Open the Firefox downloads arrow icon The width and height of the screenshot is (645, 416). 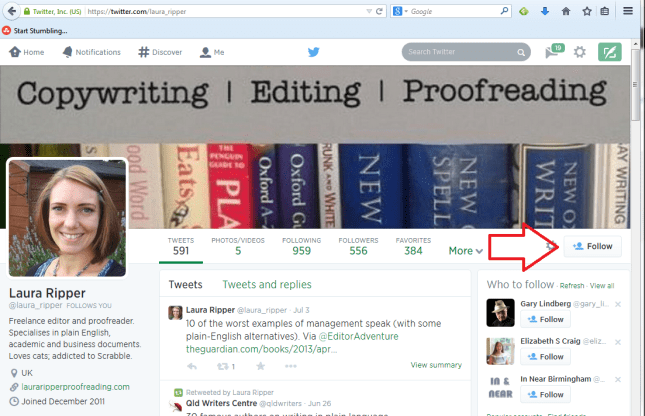545,11
